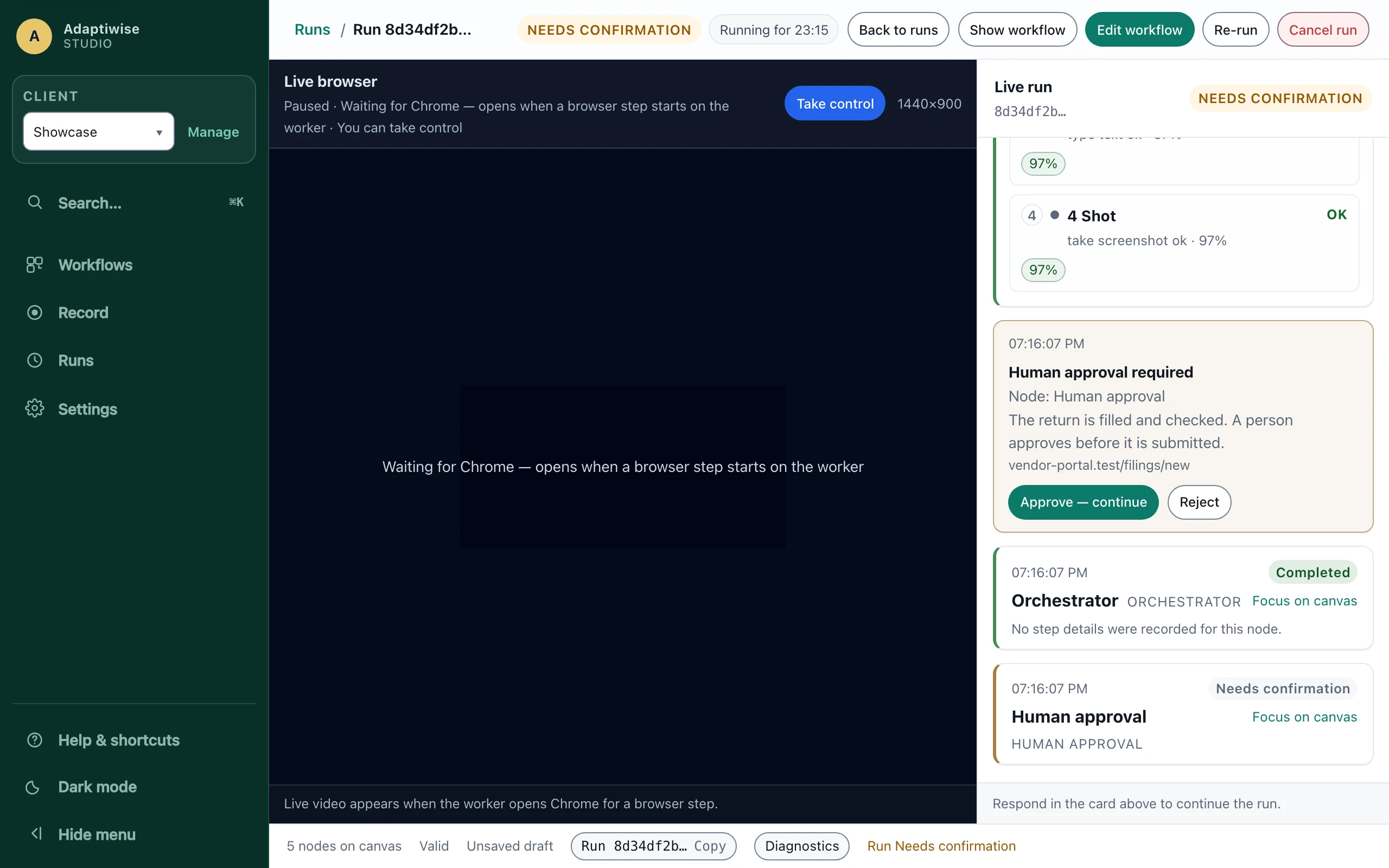Click Re-run button

1236,30
